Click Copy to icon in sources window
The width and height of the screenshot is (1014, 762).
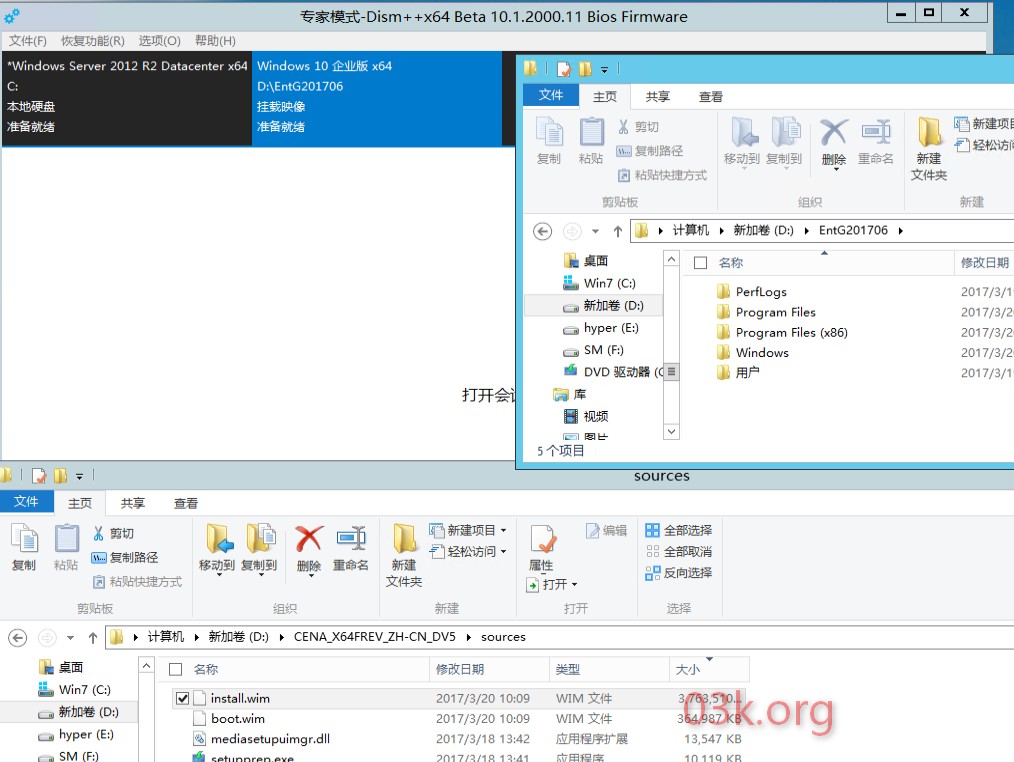[x=260, y=538]
